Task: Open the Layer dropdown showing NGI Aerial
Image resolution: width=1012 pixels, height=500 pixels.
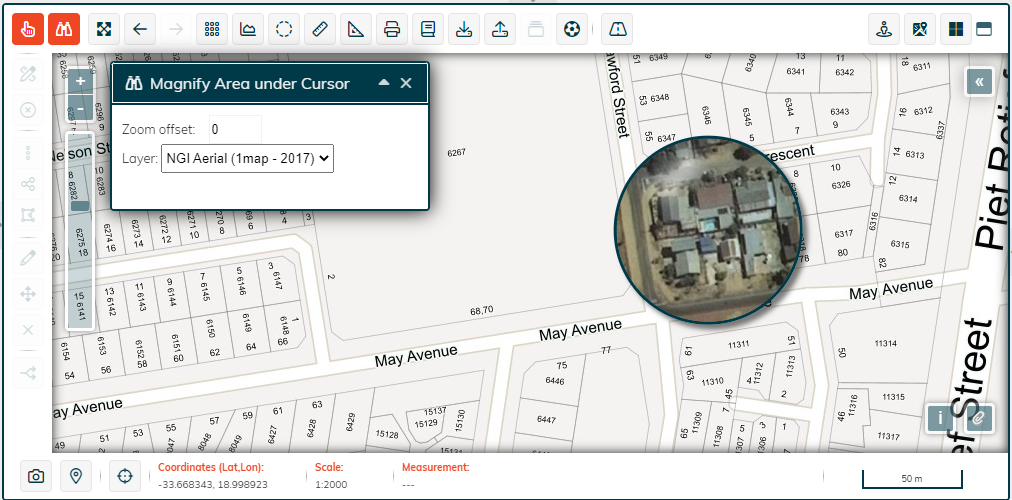Action: point(247,158)
